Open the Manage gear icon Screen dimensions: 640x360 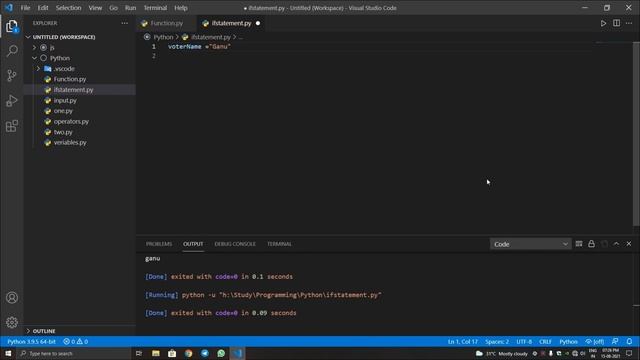coord(12,322)
